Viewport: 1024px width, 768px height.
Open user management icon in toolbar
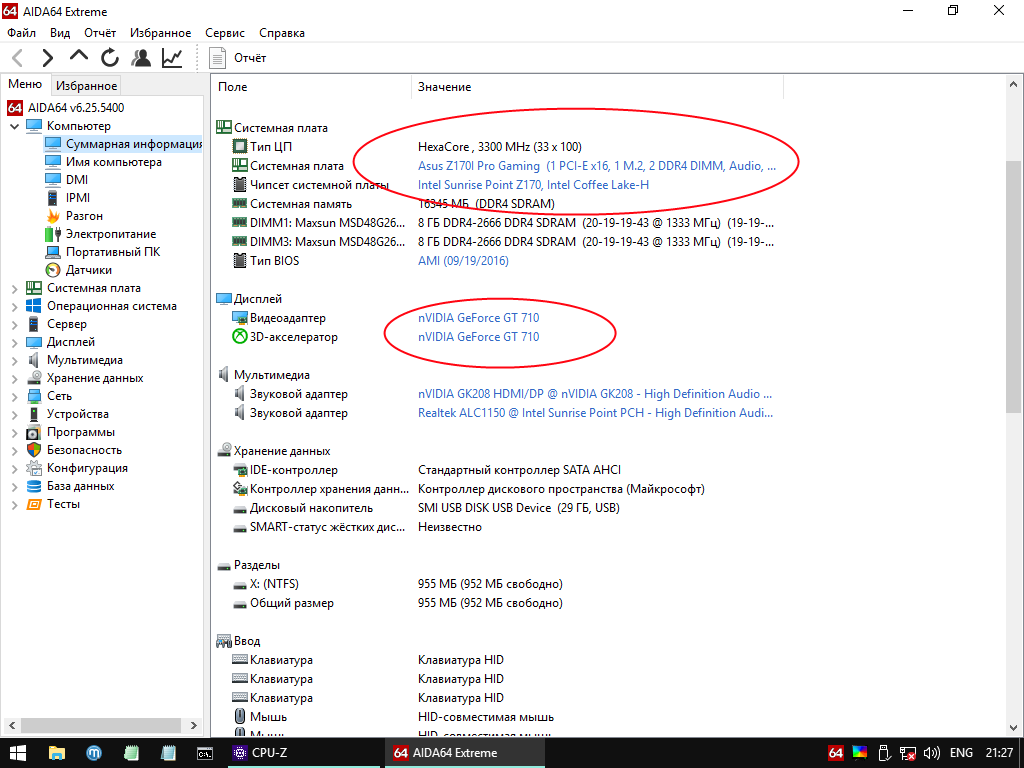(x=140, y=58)
